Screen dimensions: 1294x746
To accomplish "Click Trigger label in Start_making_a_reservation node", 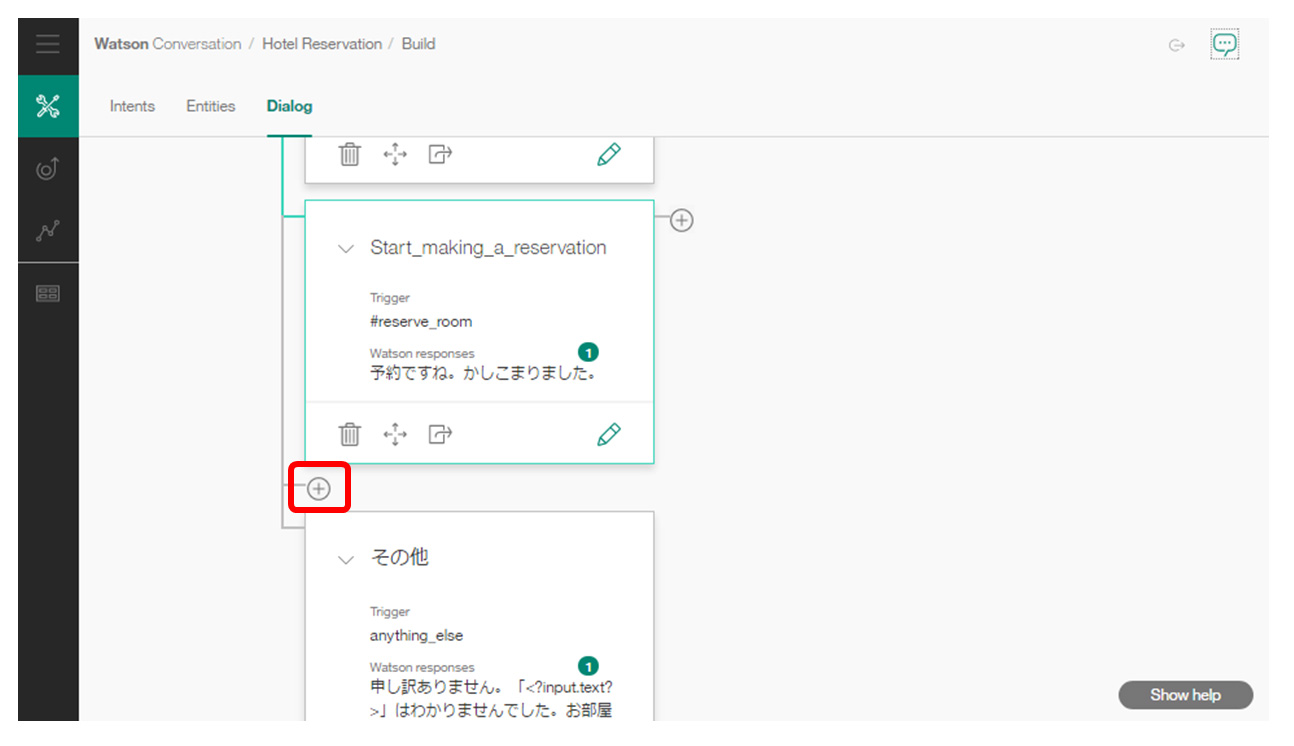I will [x=390, y=298].
